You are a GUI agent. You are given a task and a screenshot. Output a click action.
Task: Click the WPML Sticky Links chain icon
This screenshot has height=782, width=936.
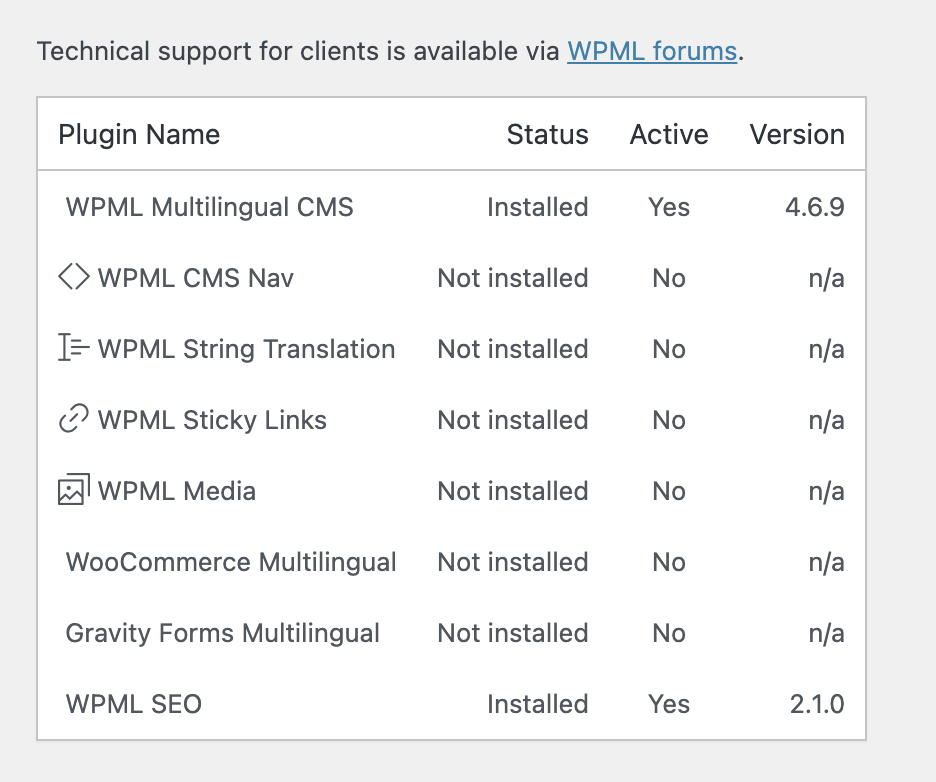(x=74, y=418)
